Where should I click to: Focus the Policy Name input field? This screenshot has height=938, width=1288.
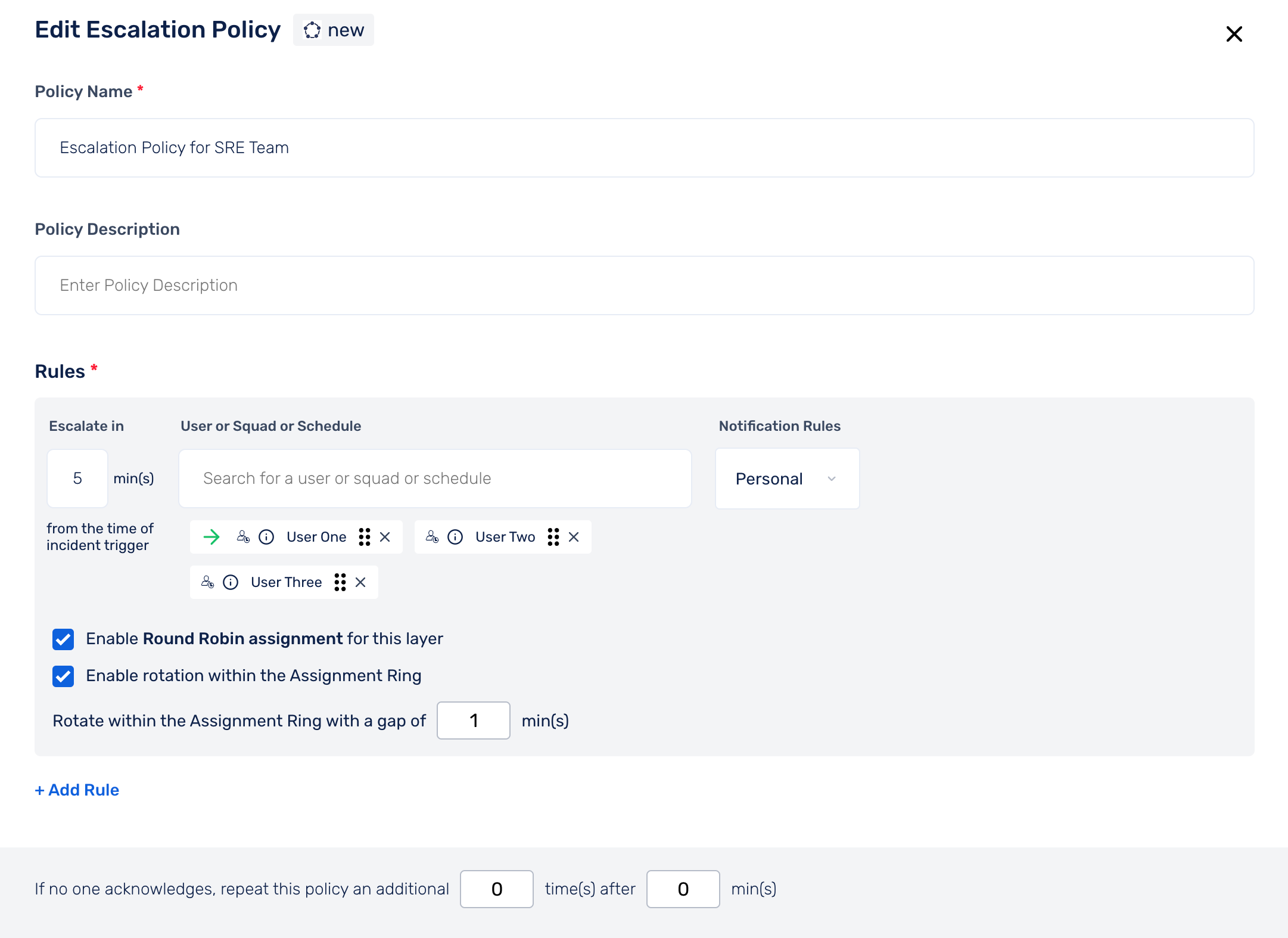tap(645, 148)
